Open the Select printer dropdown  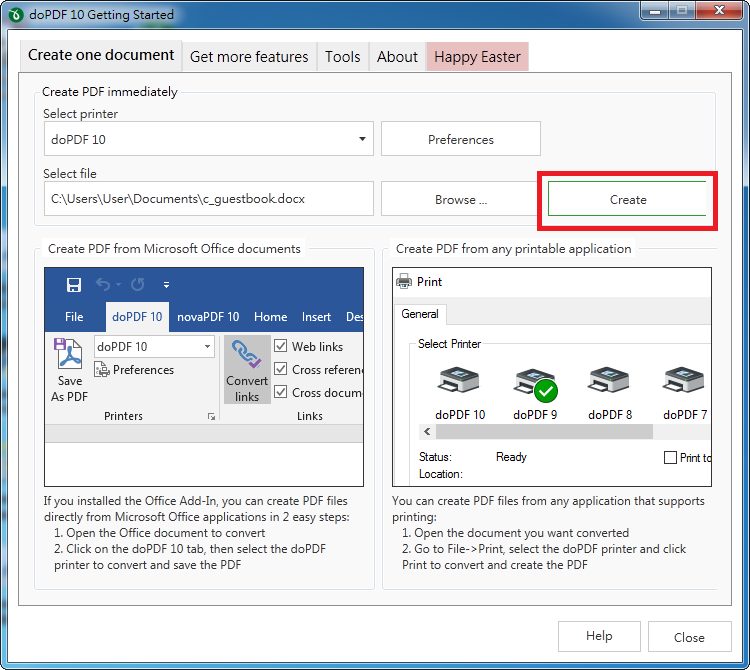pos(362,139)
